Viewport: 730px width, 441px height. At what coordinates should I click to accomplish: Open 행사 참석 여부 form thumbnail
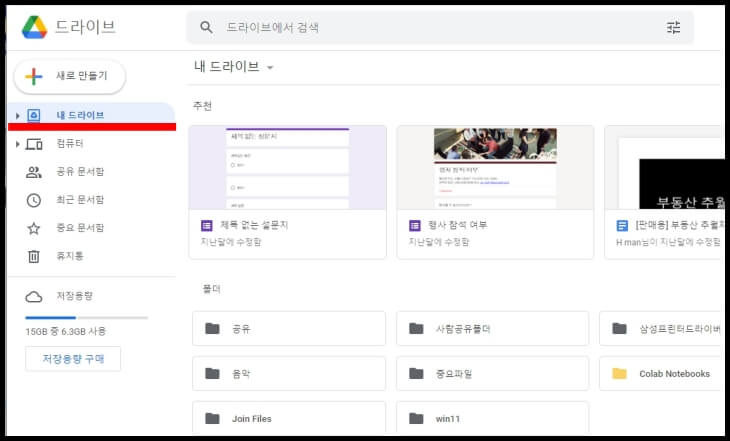tap(495, 168)
